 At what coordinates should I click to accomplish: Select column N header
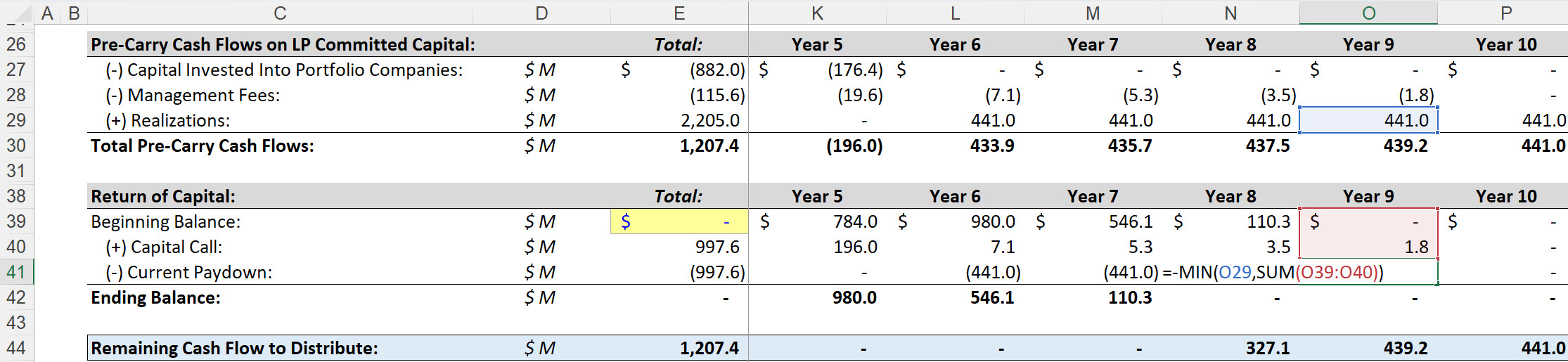click(x=1230, y=13)
